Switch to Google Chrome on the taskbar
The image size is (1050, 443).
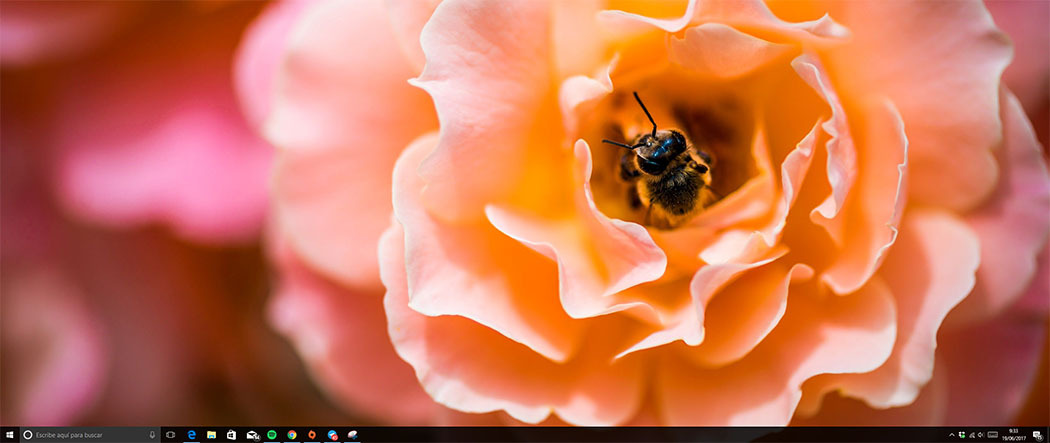(x=292, y=435)
